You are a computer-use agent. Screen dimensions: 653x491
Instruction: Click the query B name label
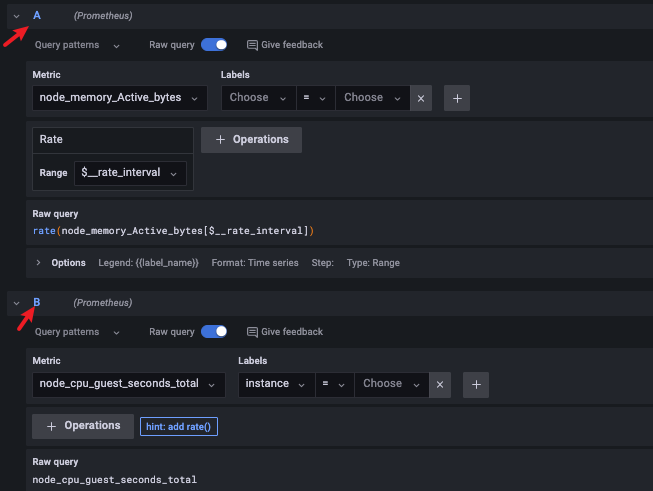pyautogui.click(x=37, y=302)
